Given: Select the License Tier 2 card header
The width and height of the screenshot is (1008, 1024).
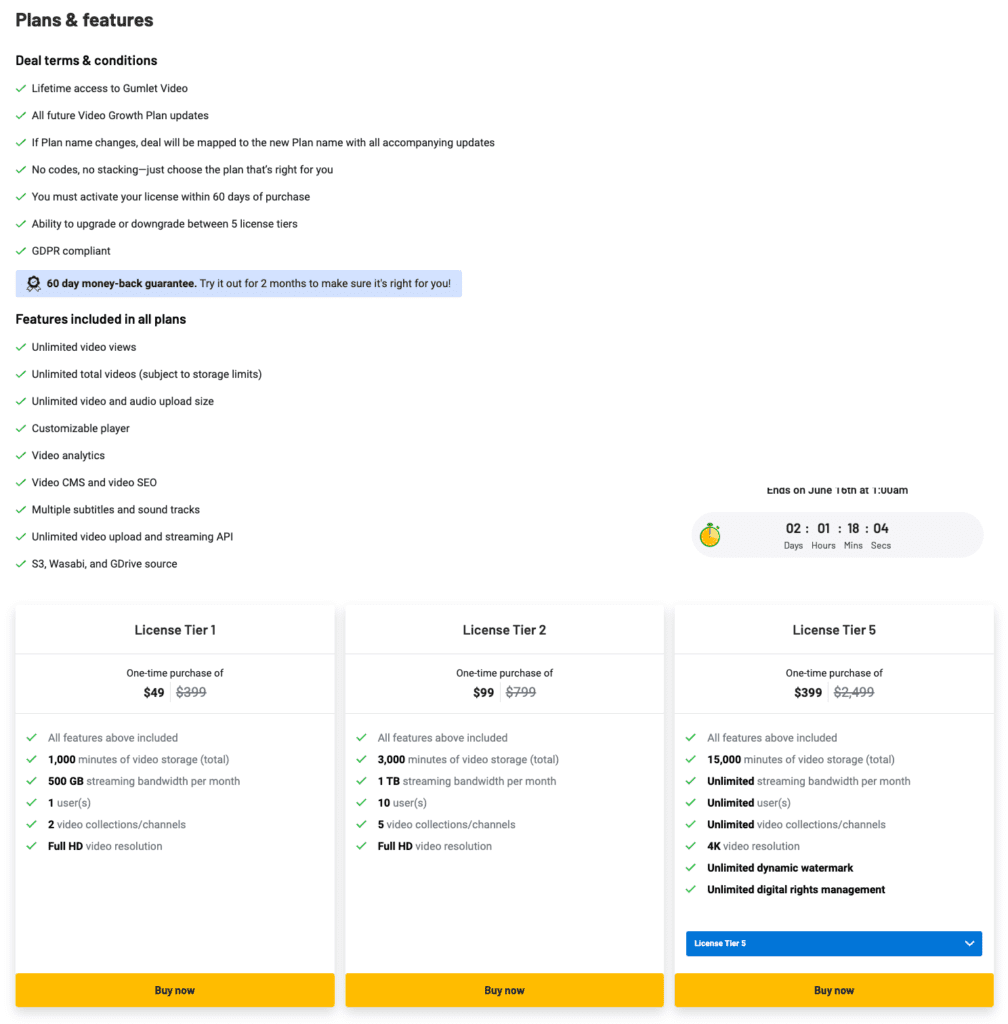Looking at the screenshot, I should coord(504,630).
